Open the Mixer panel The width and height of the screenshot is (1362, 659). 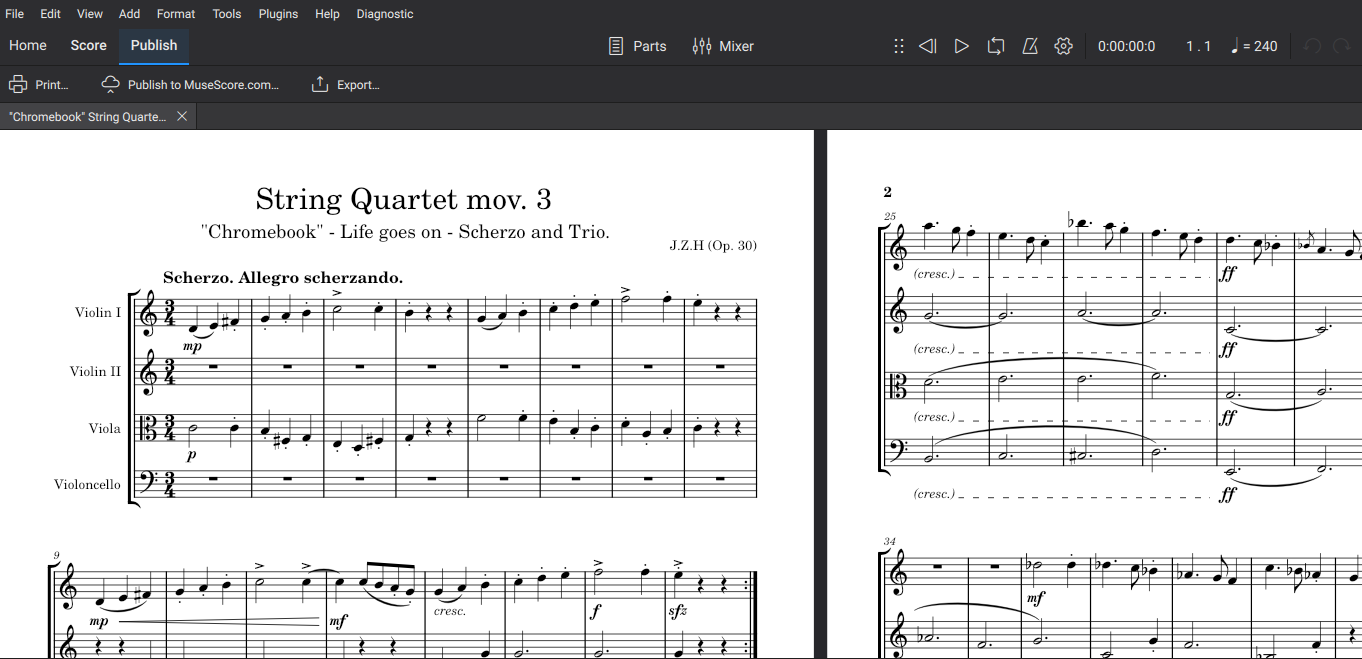pos(723,46)
